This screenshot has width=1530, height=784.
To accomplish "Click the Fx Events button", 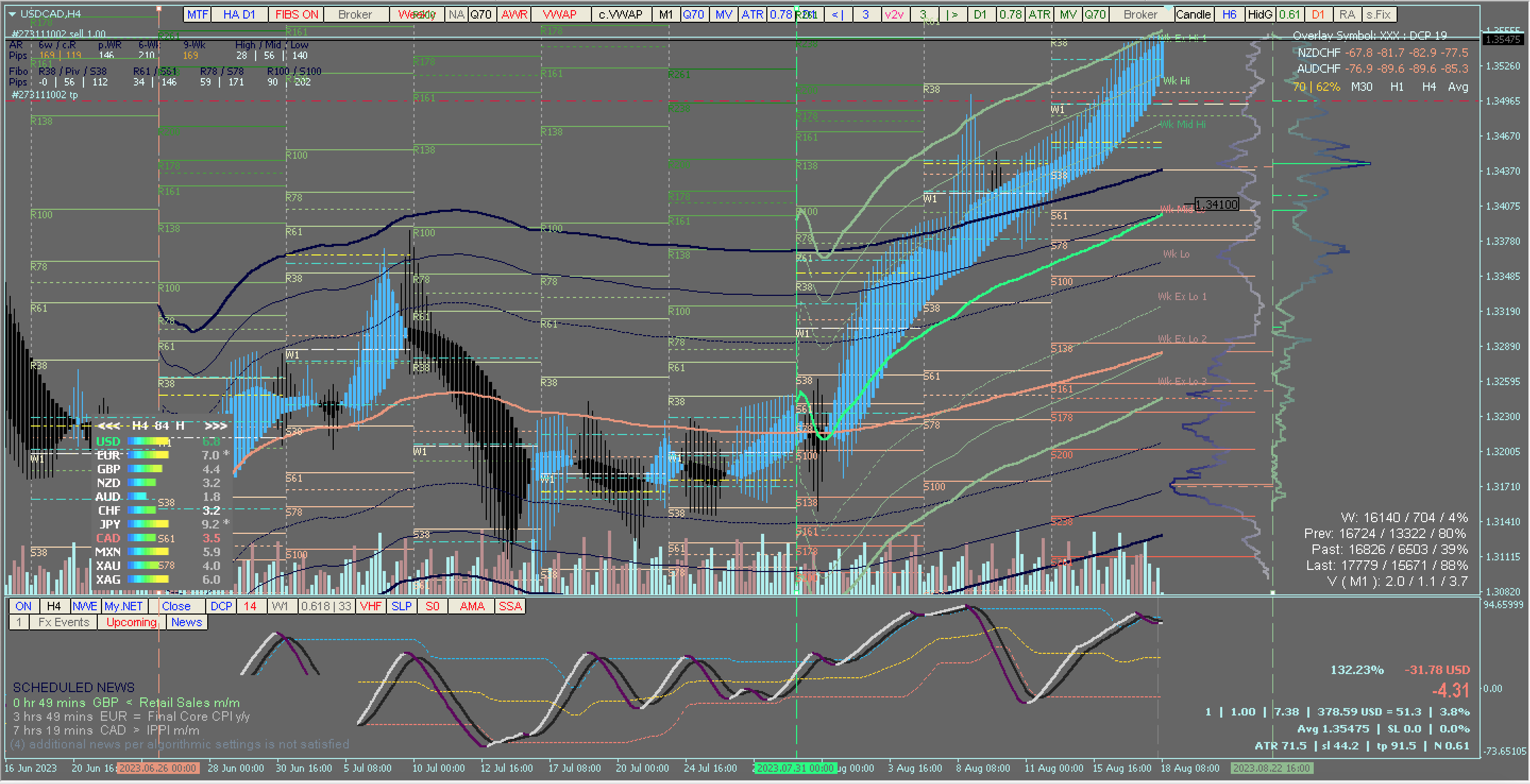I will (x=64, y=622).
